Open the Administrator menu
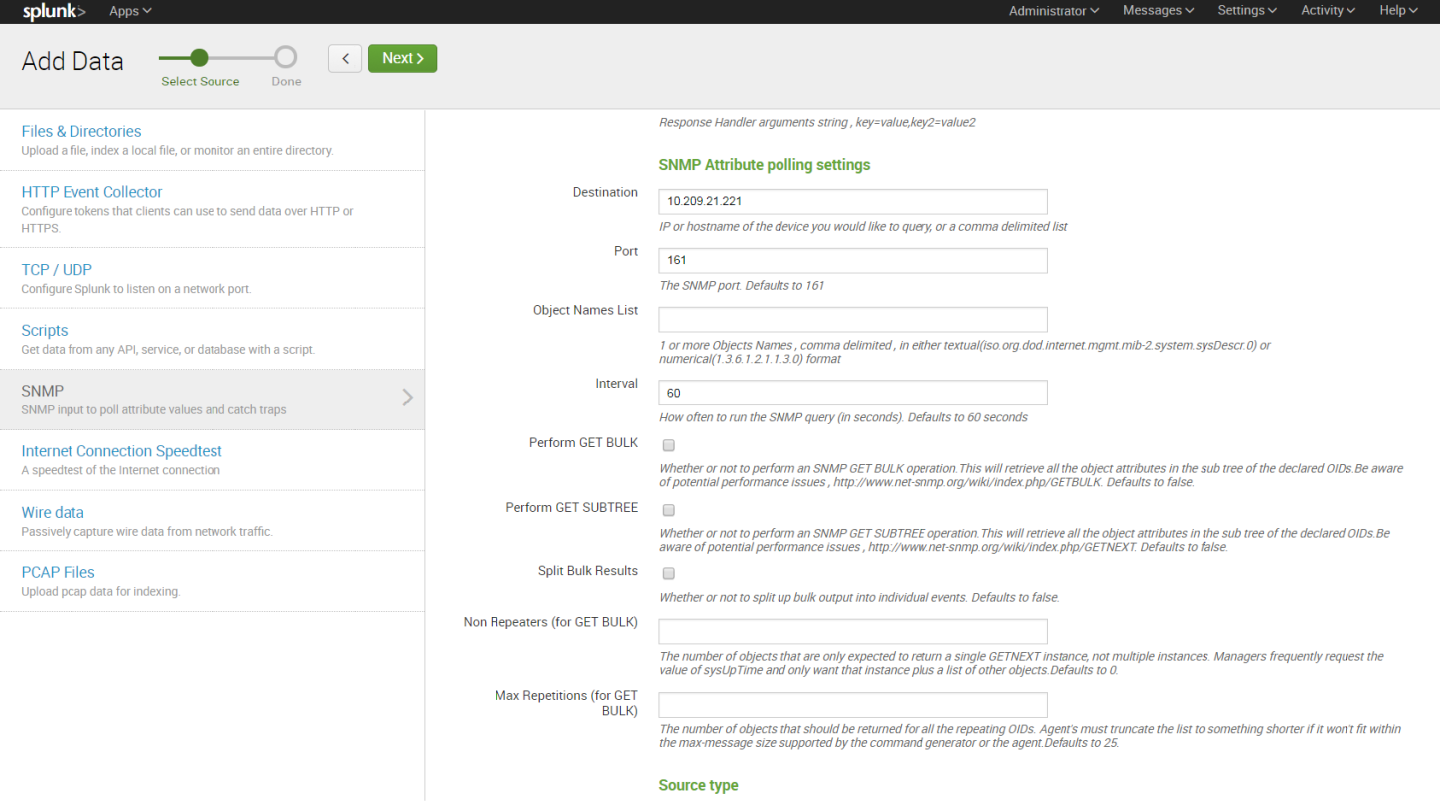The height and width of the screenshot is (805, 1440). 1053,11
